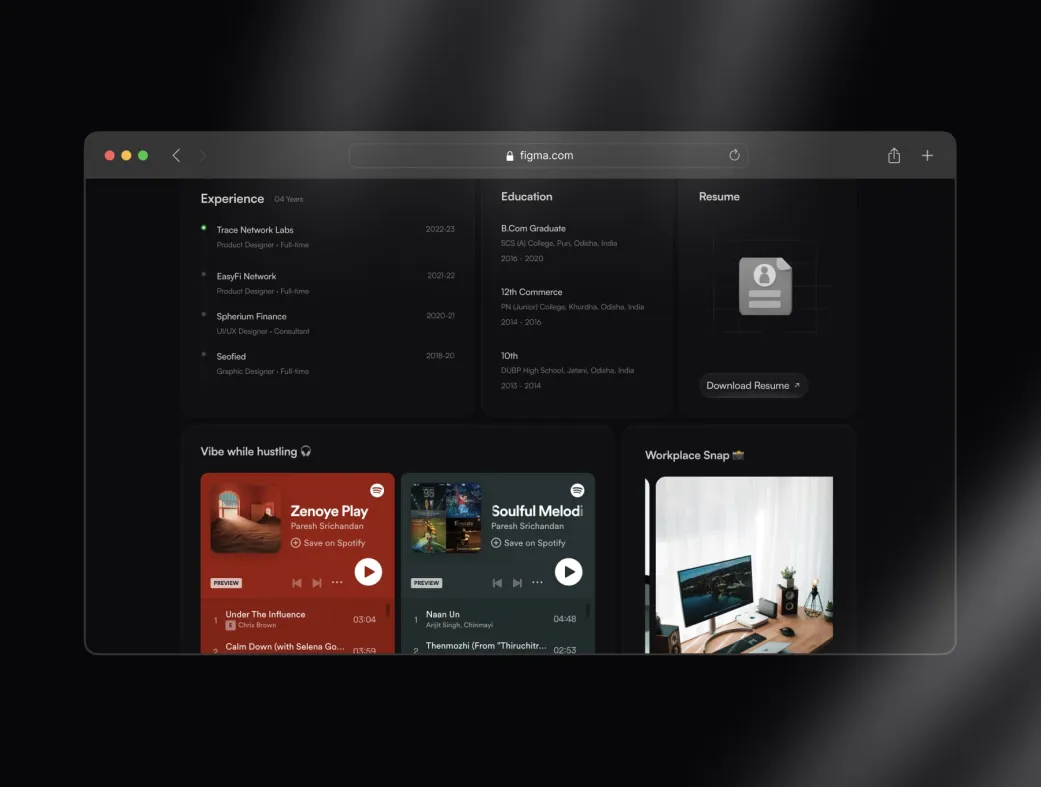1041x787 pixels.
Task: Select the track Under The Influence
Action: point(295,619)
